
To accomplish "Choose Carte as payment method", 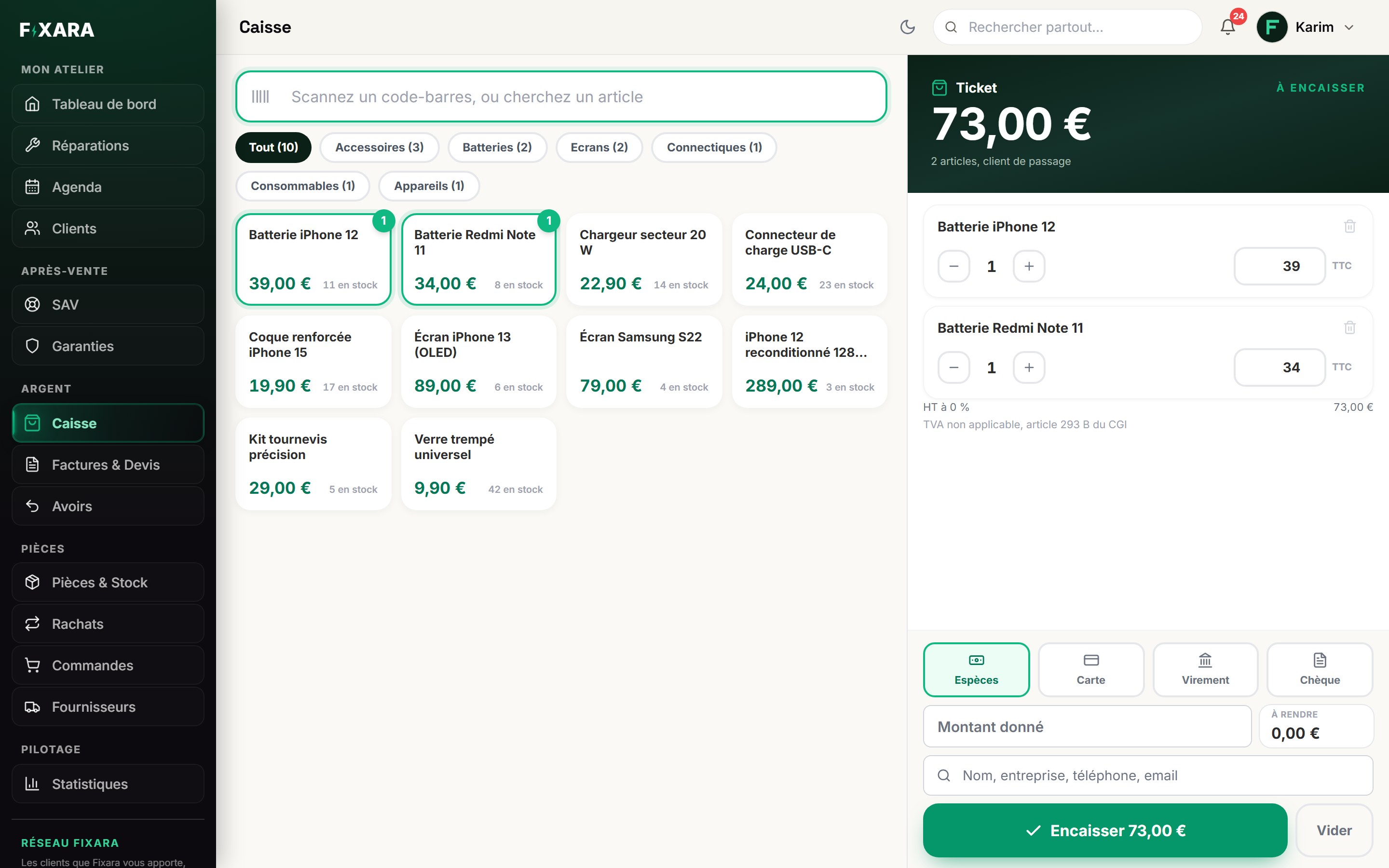I will (1090, 669).
